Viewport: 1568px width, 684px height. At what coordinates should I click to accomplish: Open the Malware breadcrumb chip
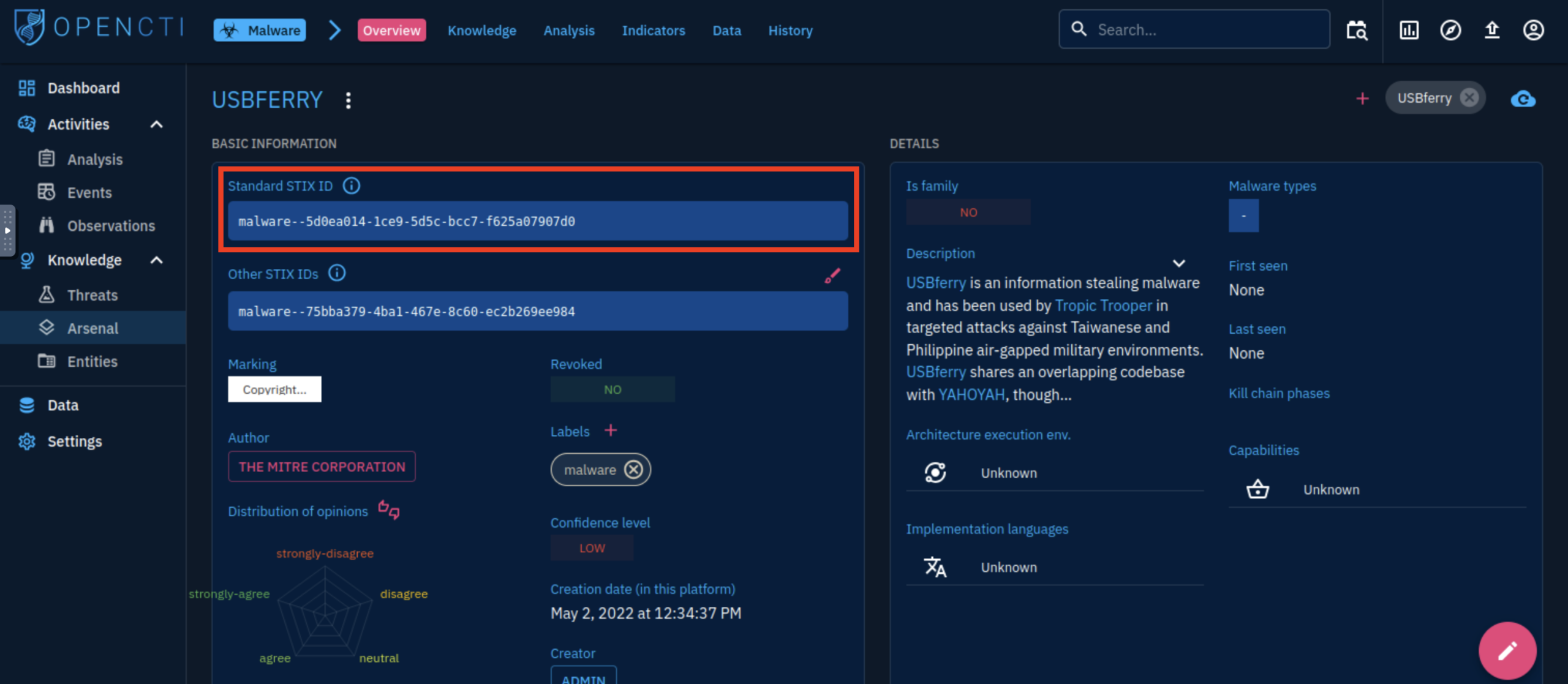coord(260,30)
